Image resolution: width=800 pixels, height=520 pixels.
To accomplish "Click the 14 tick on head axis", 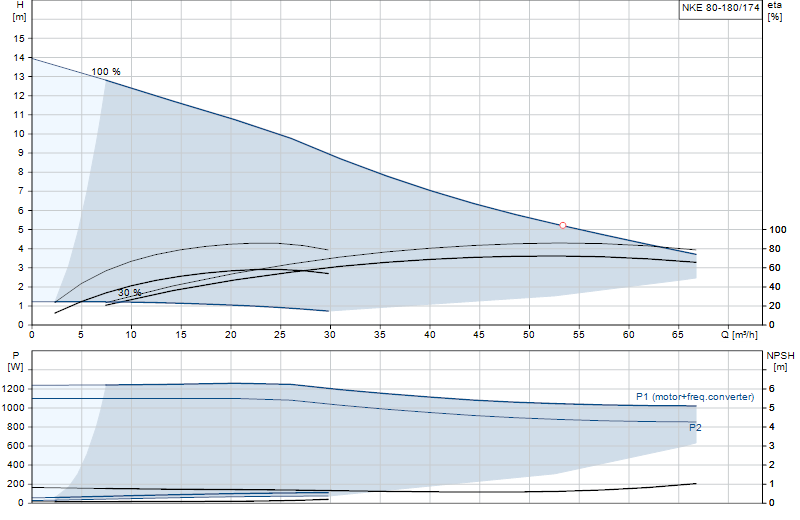I will coord(19,58).
